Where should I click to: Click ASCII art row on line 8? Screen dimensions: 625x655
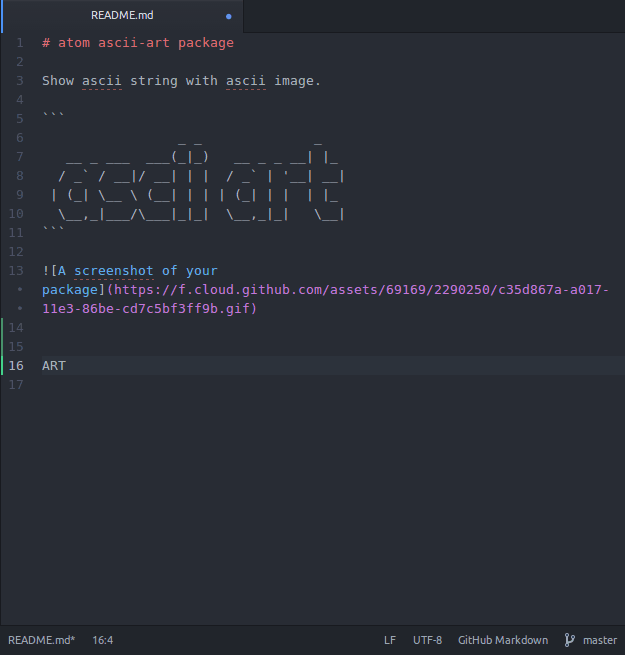[201, 176]
